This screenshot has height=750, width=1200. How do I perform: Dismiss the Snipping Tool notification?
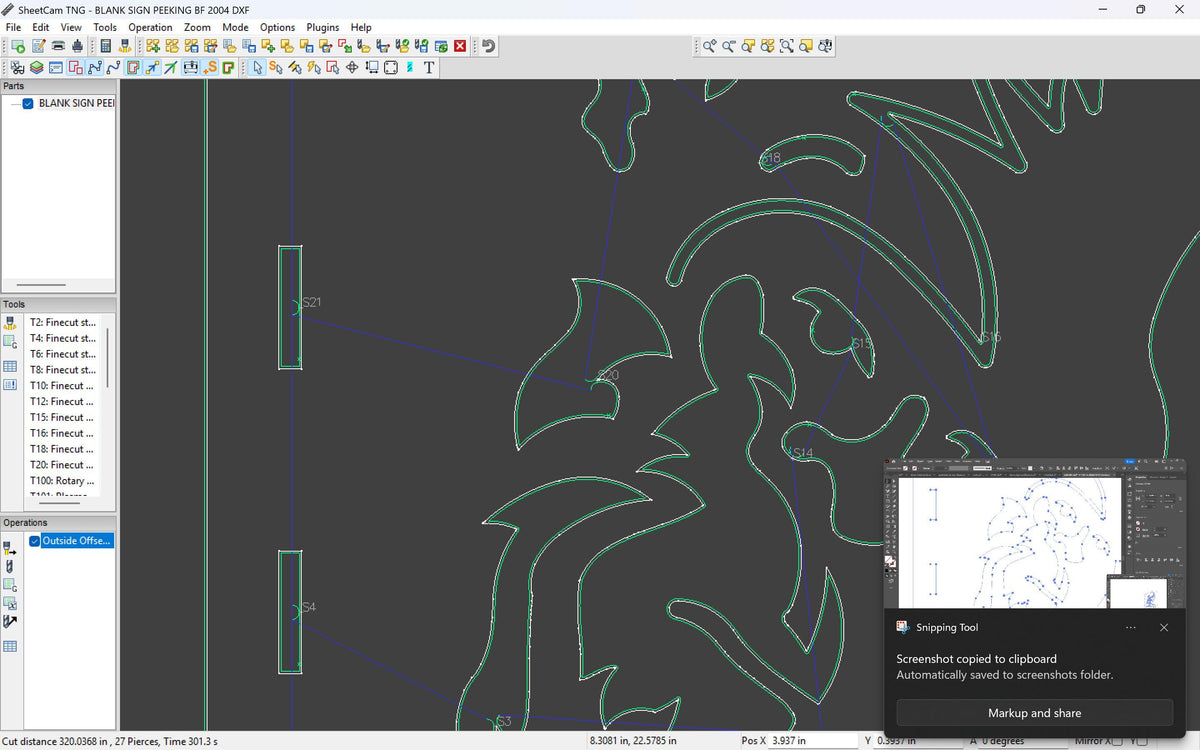(x=1163, y=627)
